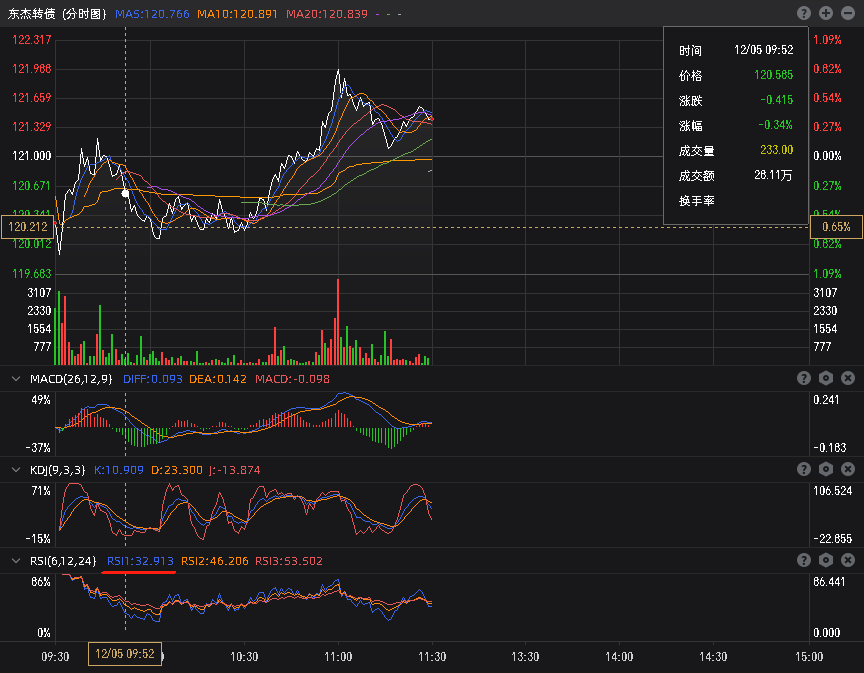
Task: Open the MACD settings gear icon
Action: 824,377
